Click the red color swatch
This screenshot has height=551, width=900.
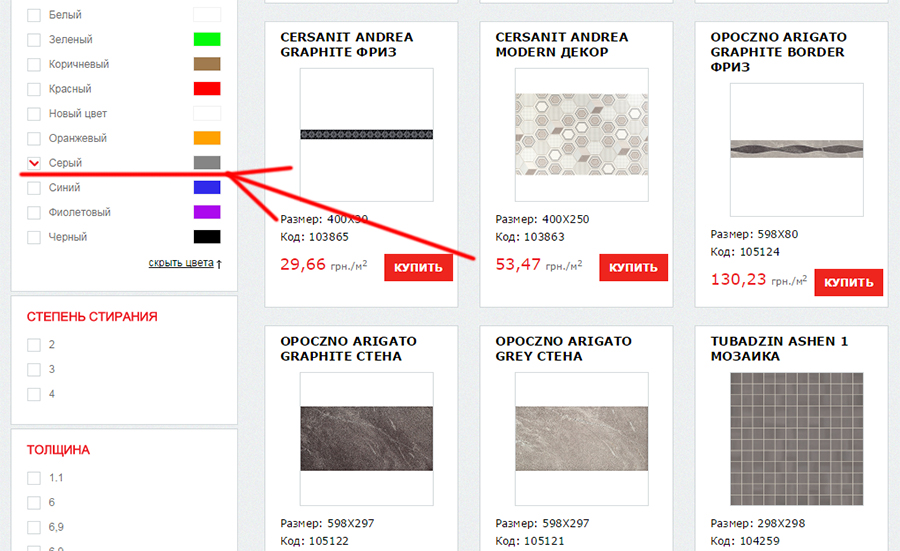click(207, 88)
